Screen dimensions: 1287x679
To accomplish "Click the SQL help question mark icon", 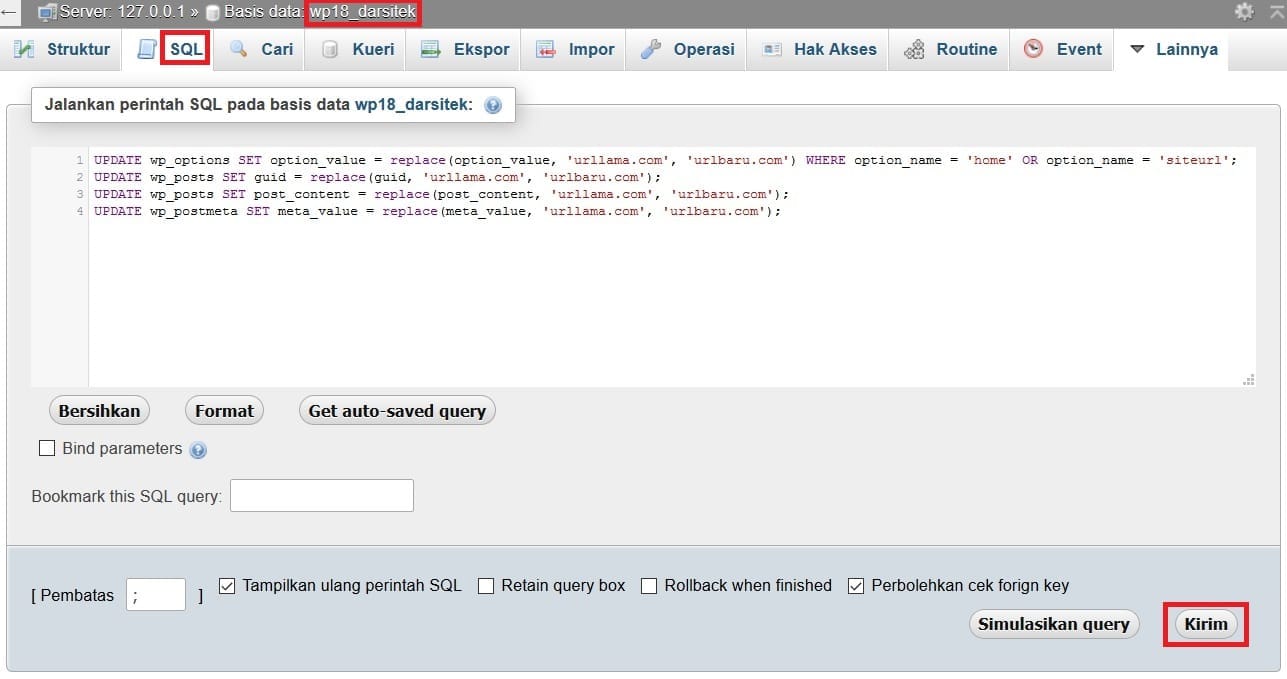I will pos(493,104).
